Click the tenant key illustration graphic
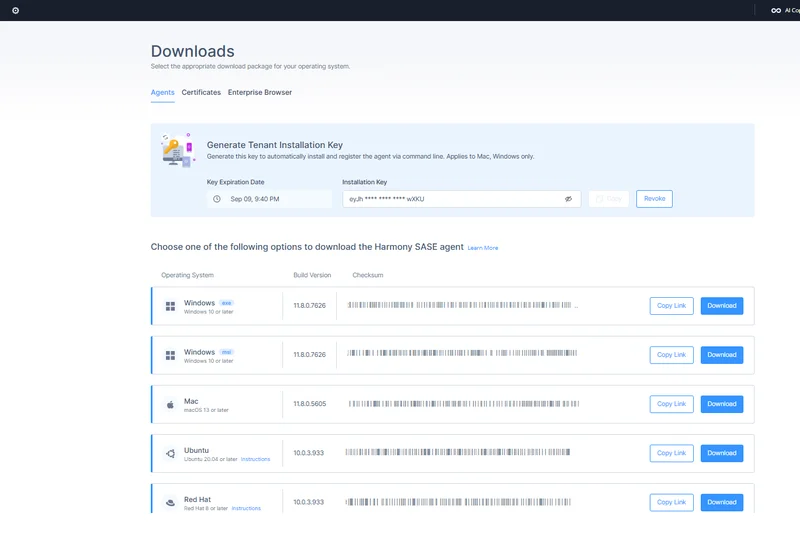This screenshot has width=800, height=533. pyautogui.click(x=176, y=150)
